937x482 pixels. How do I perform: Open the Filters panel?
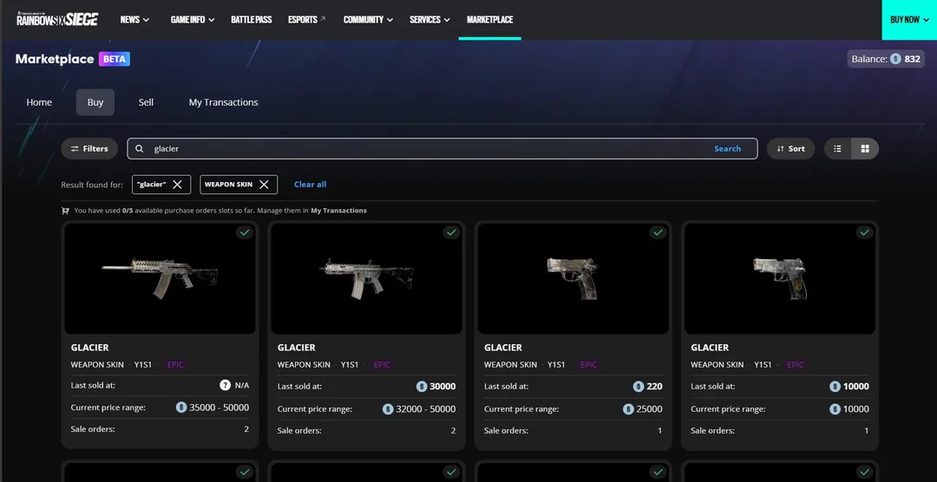[90, 149]
